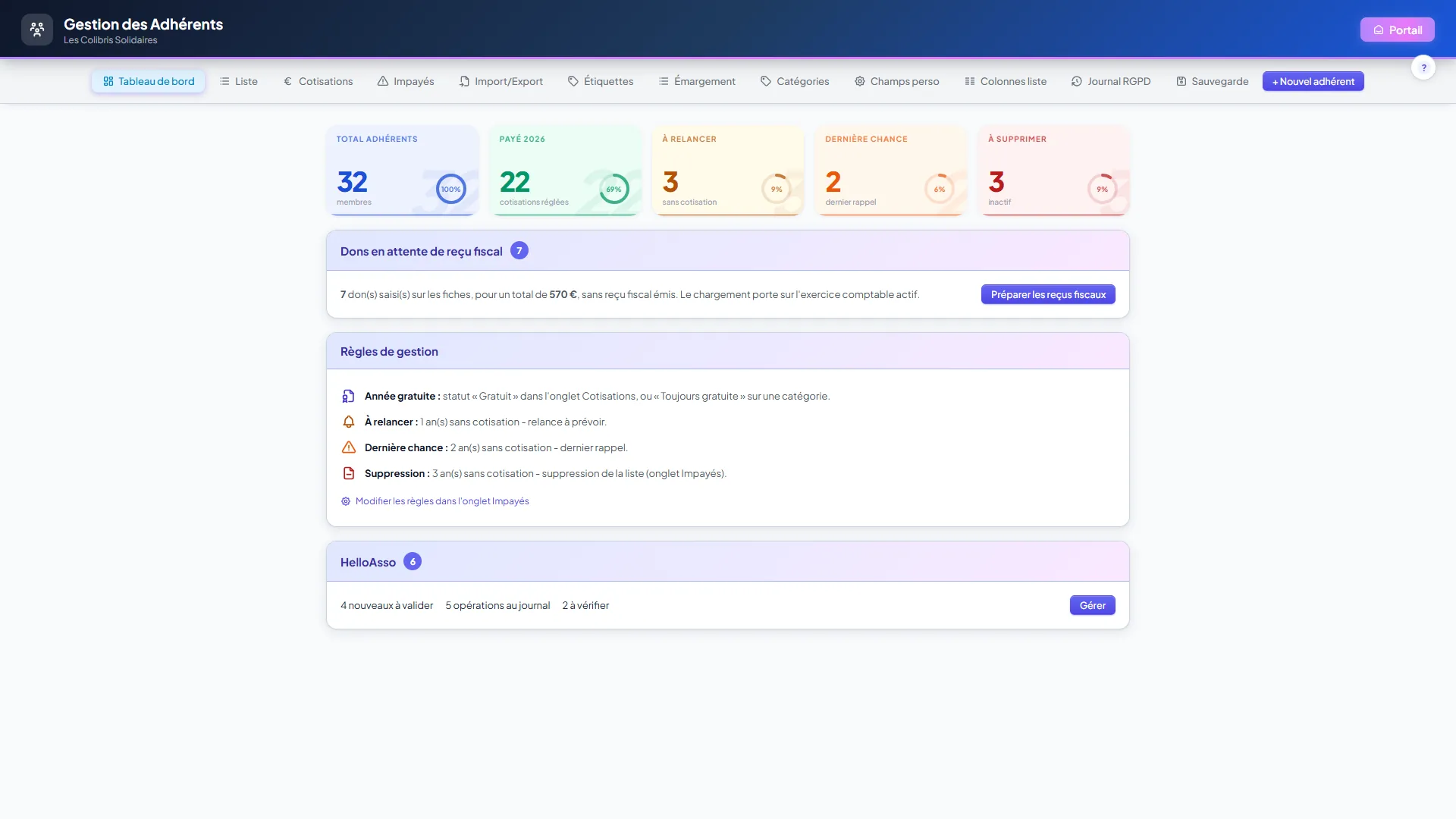Click '5 opérations au journal' text
1456x819 pixels.
point(497,605)
